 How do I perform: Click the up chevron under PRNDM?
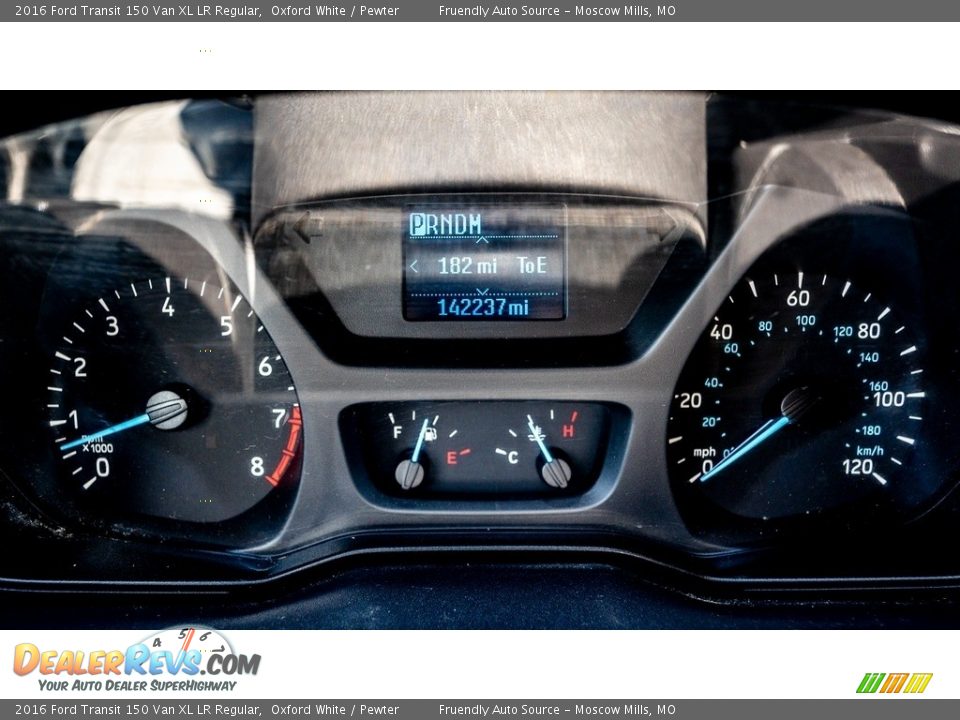tap(482, 239)
